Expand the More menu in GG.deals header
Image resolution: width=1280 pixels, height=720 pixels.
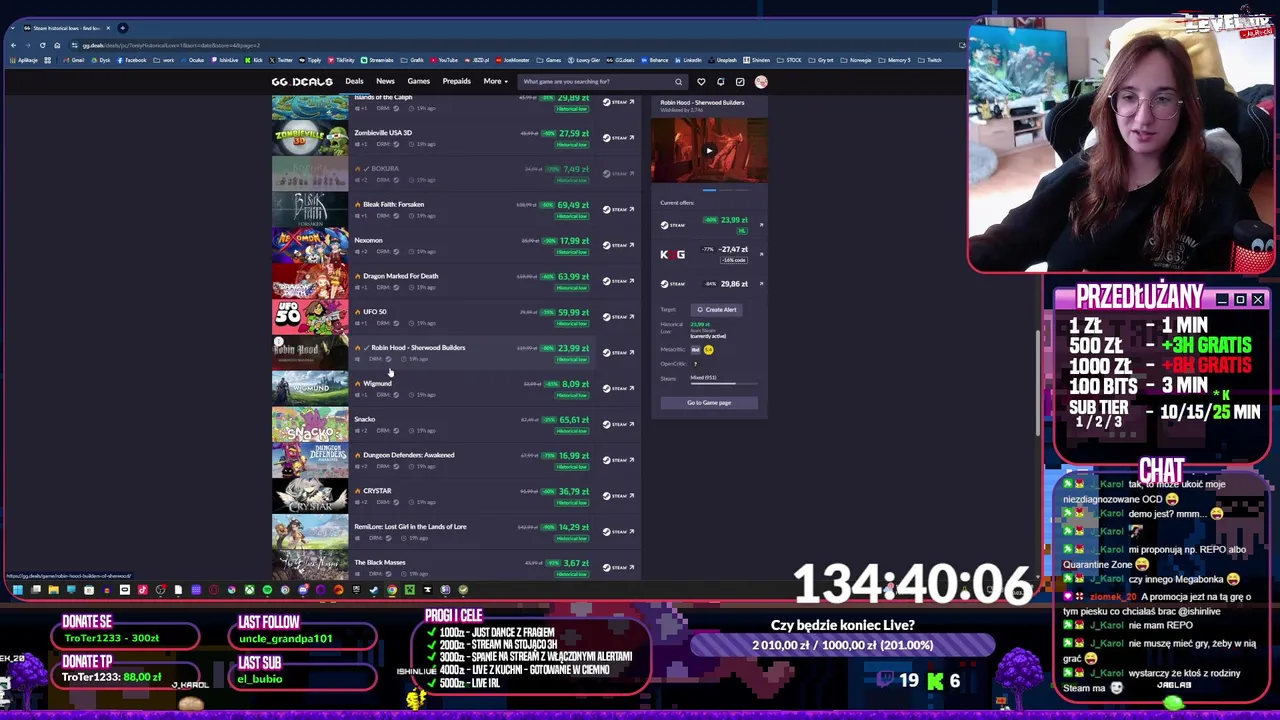click(x=496, y=82)
